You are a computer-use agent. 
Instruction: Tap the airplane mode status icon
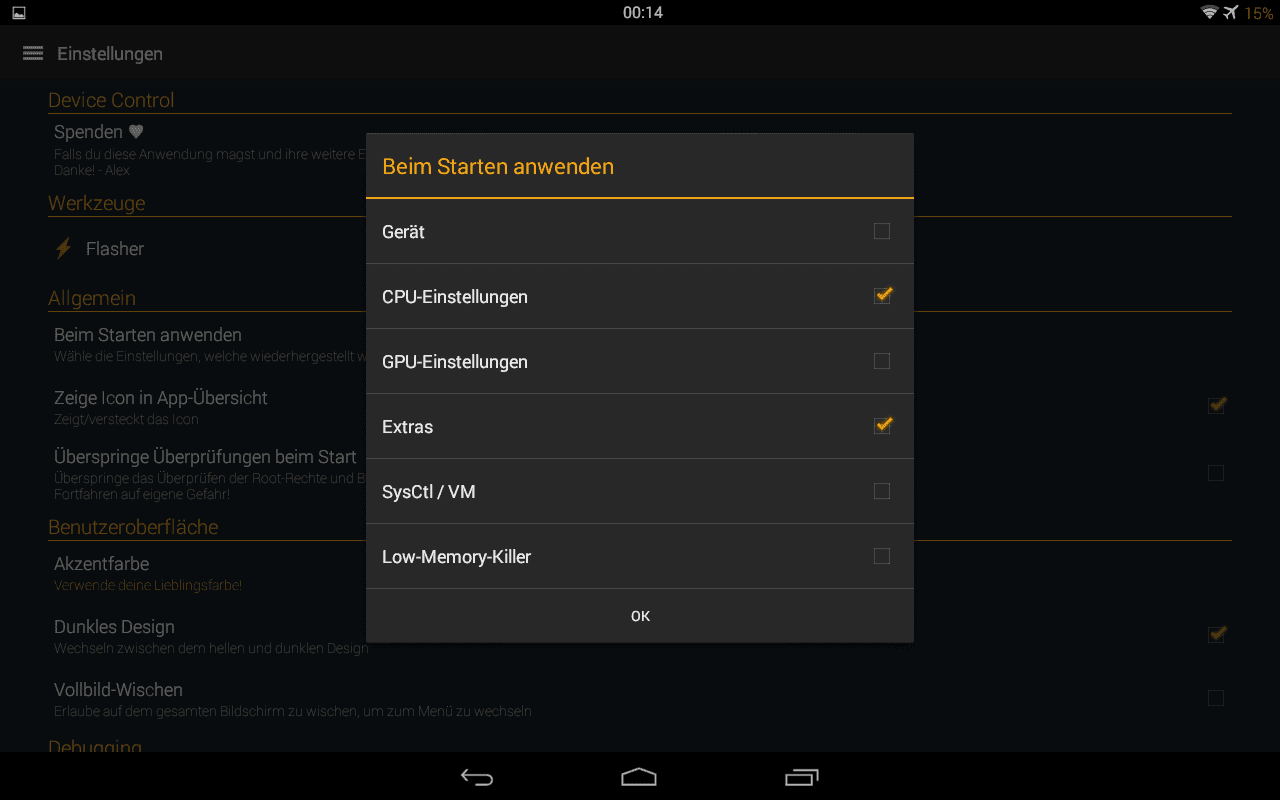coord(1231,13)
